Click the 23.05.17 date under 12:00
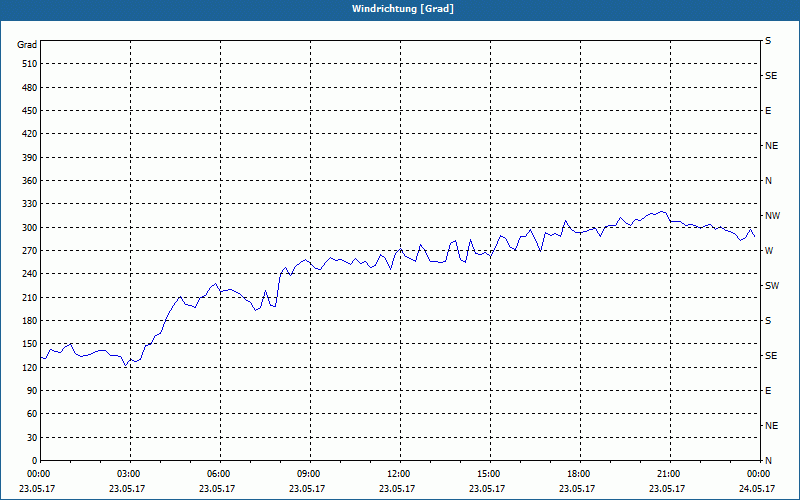800x500 pixels. click(397, 489)
